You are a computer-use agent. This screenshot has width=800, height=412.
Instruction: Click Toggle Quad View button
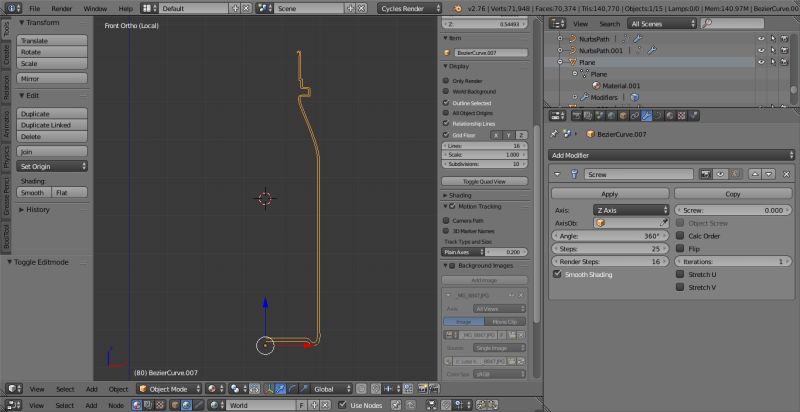484,181
